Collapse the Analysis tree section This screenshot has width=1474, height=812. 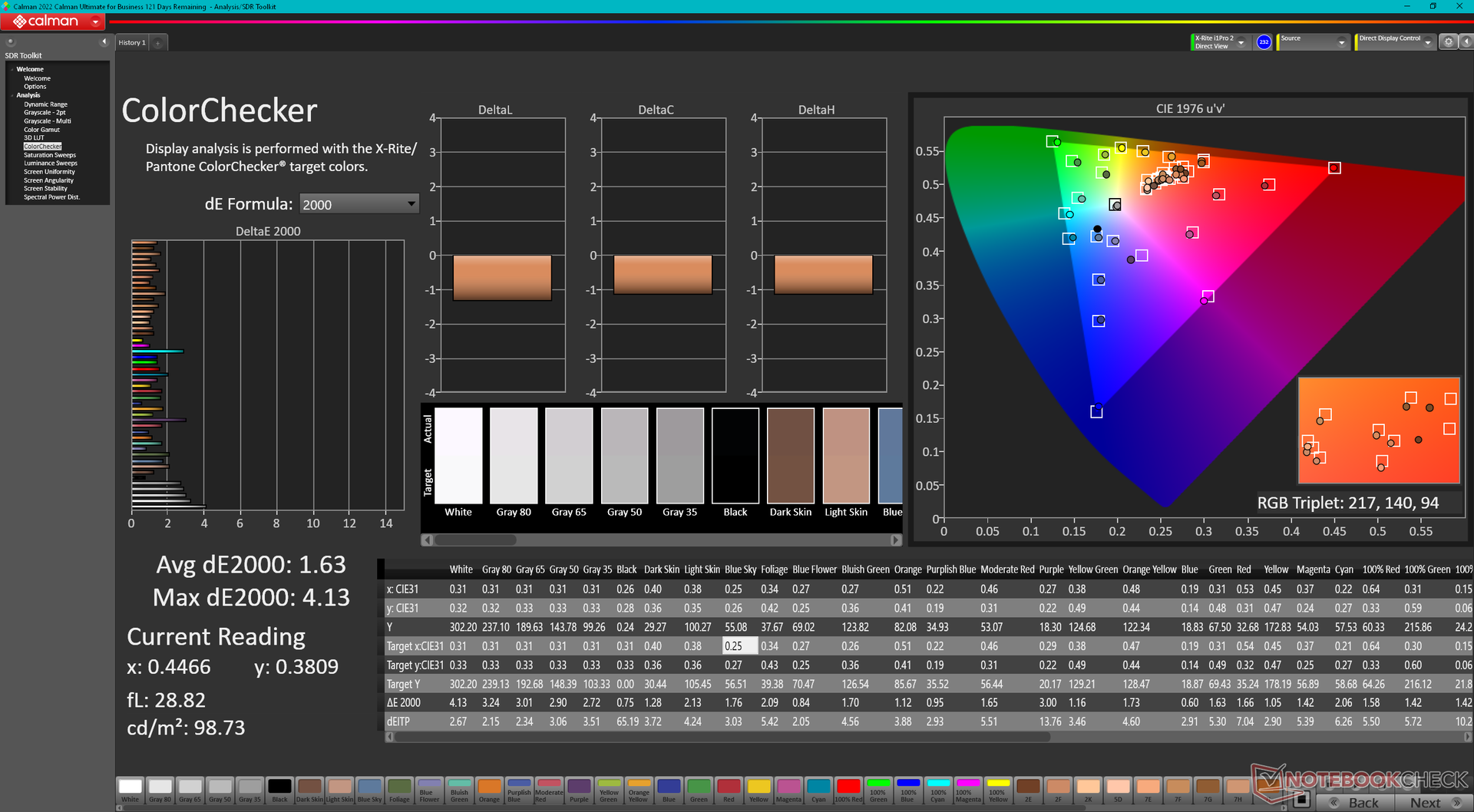(x=12, y=95)
